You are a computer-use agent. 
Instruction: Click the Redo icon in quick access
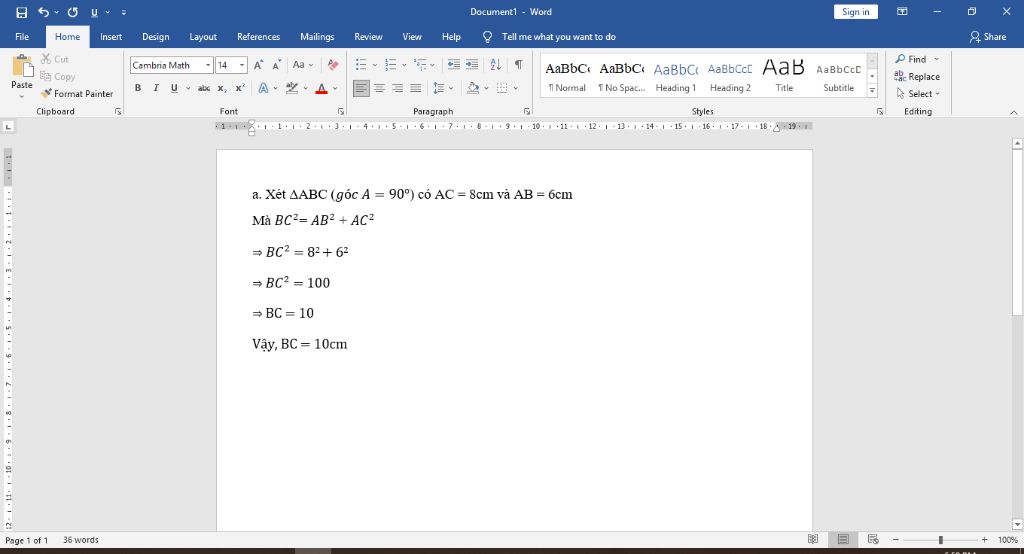coord(72,12)
